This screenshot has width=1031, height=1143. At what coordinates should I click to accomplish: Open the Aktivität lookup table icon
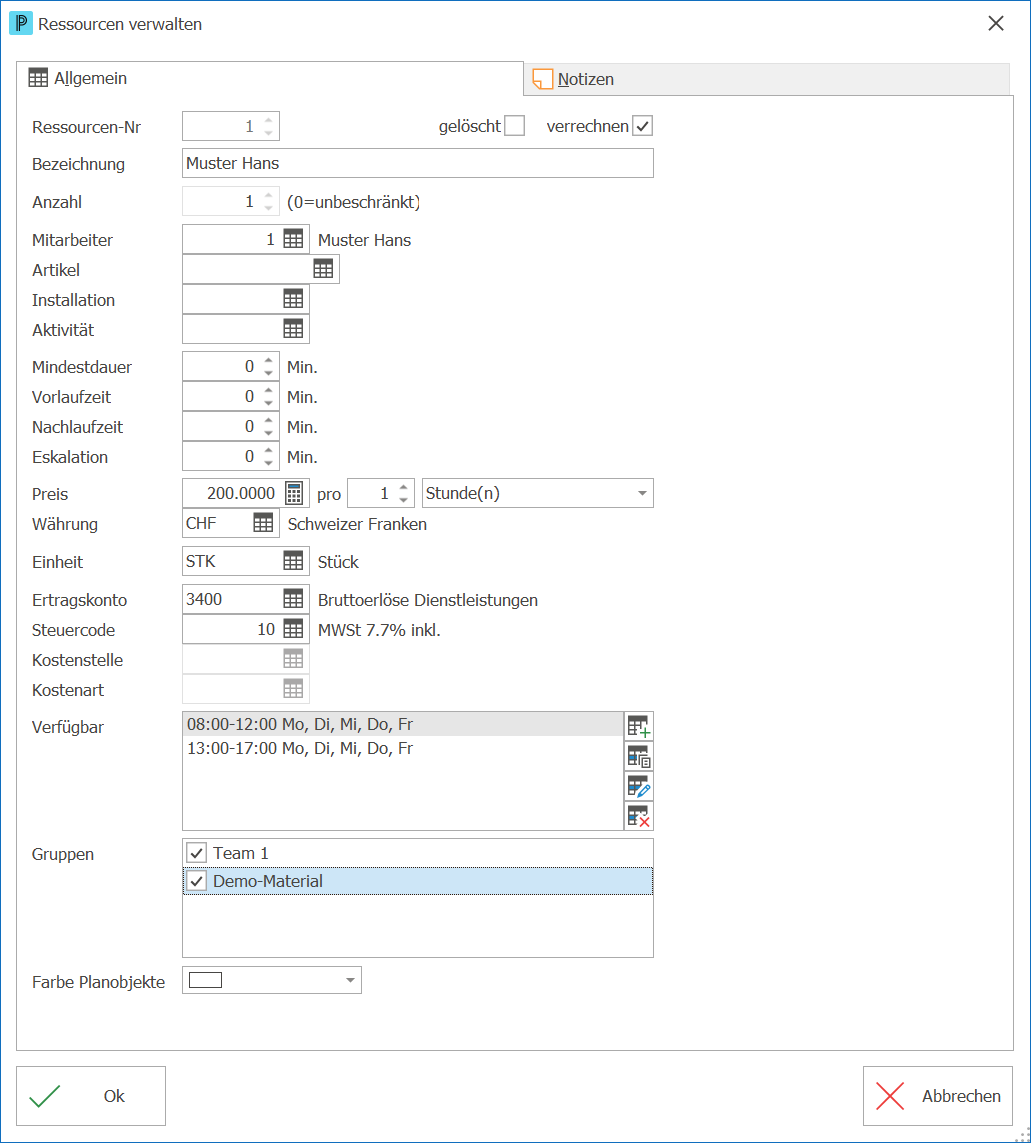point(293,329)
